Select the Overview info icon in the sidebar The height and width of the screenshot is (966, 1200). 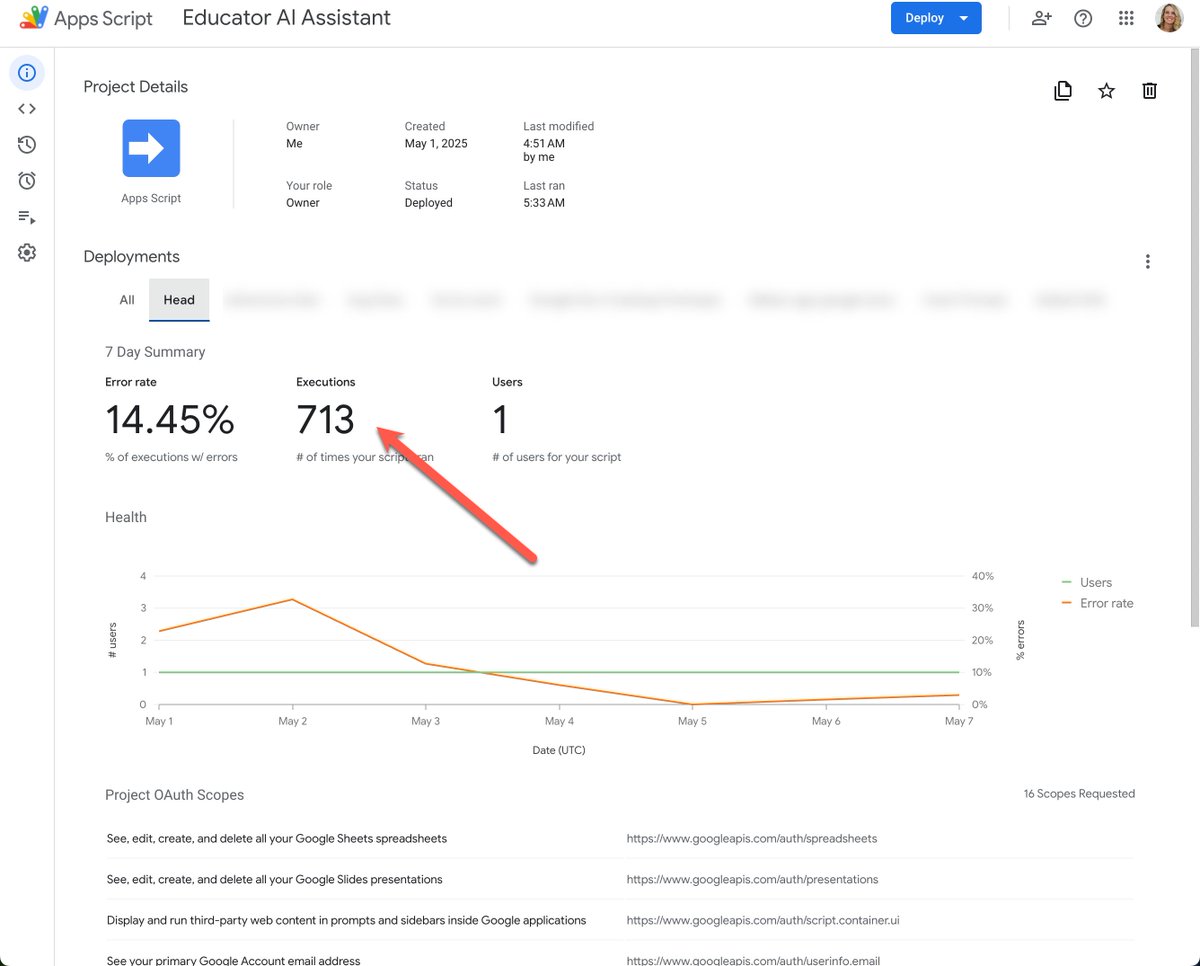tap(27, 72)
